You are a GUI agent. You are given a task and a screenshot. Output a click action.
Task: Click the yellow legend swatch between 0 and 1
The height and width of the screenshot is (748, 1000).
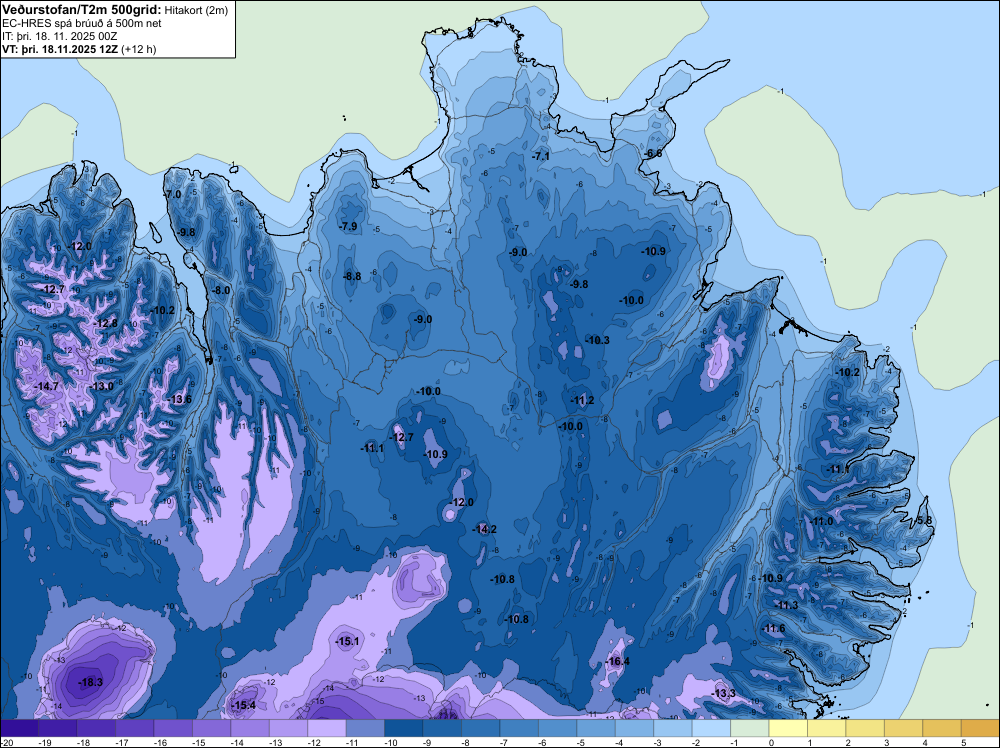788,728
